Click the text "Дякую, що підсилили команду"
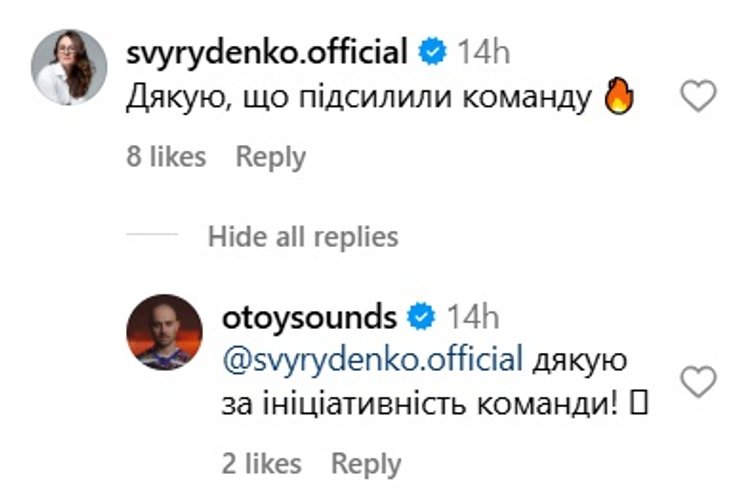This screenshot has width=740, height=498. (361, 100)
